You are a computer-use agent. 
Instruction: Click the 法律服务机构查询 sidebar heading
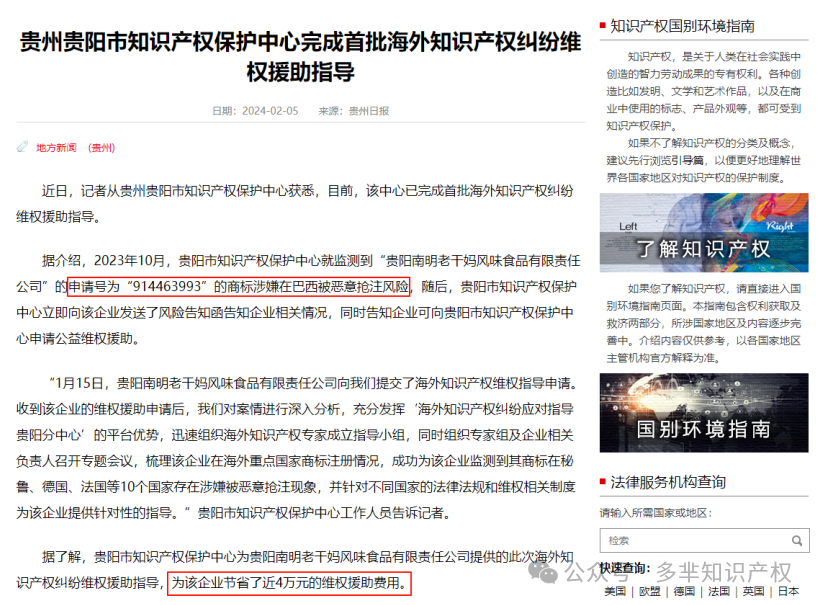[668, 482]
